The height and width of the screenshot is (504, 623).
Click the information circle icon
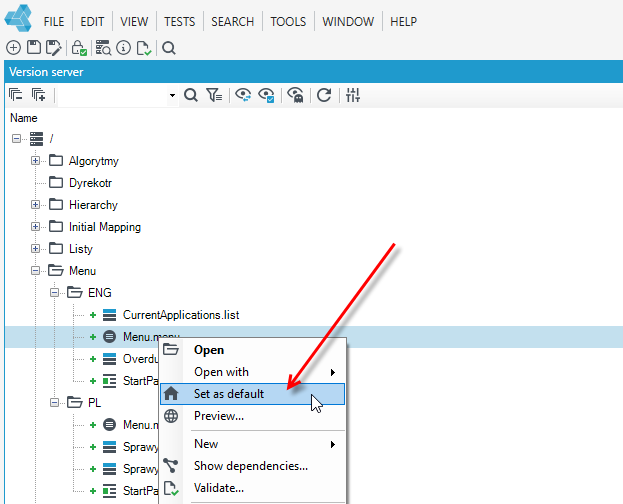click(124, 48)
